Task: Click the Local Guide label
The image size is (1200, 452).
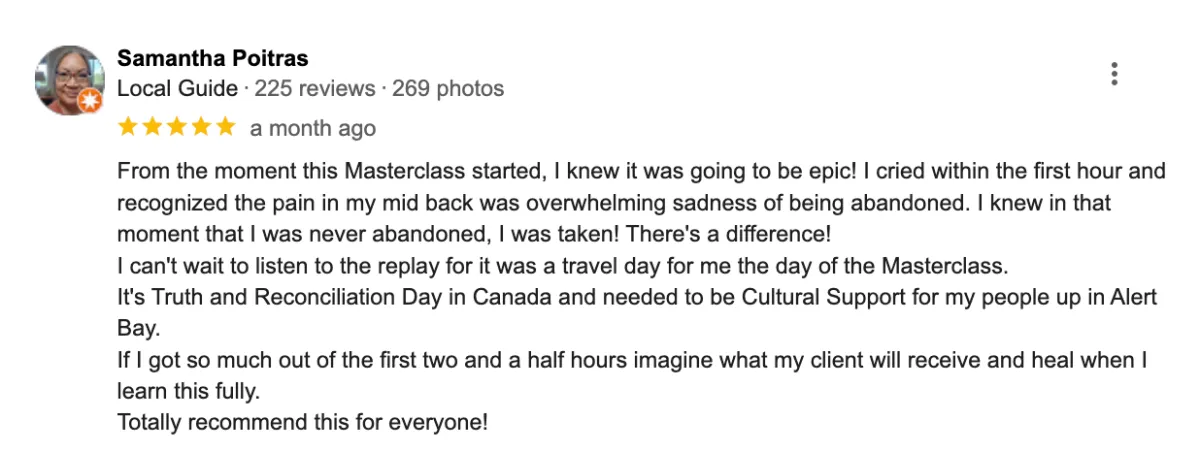Action: 178,89
